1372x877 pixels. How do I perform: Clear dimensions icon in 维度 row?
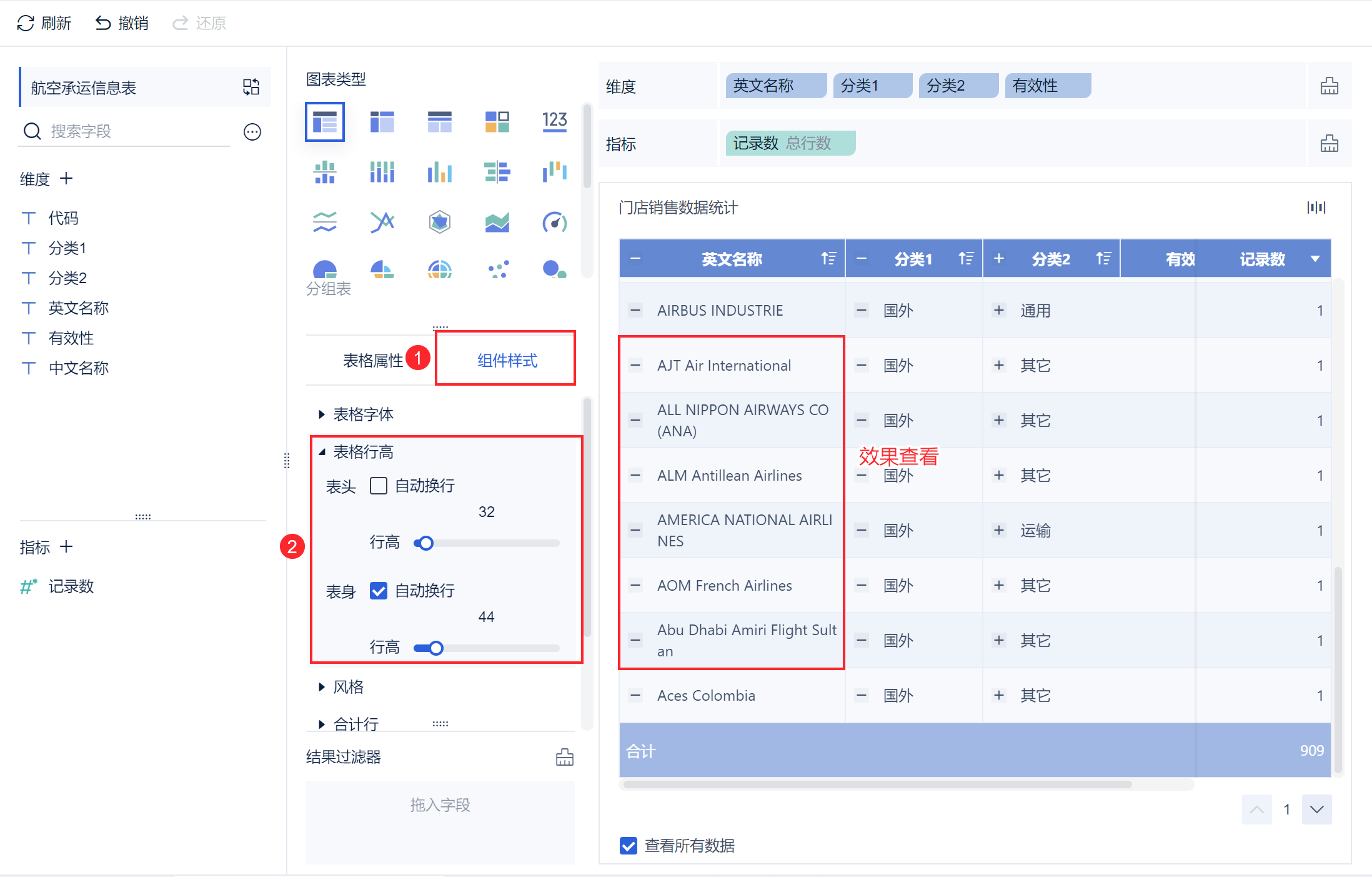(1330, 86)
